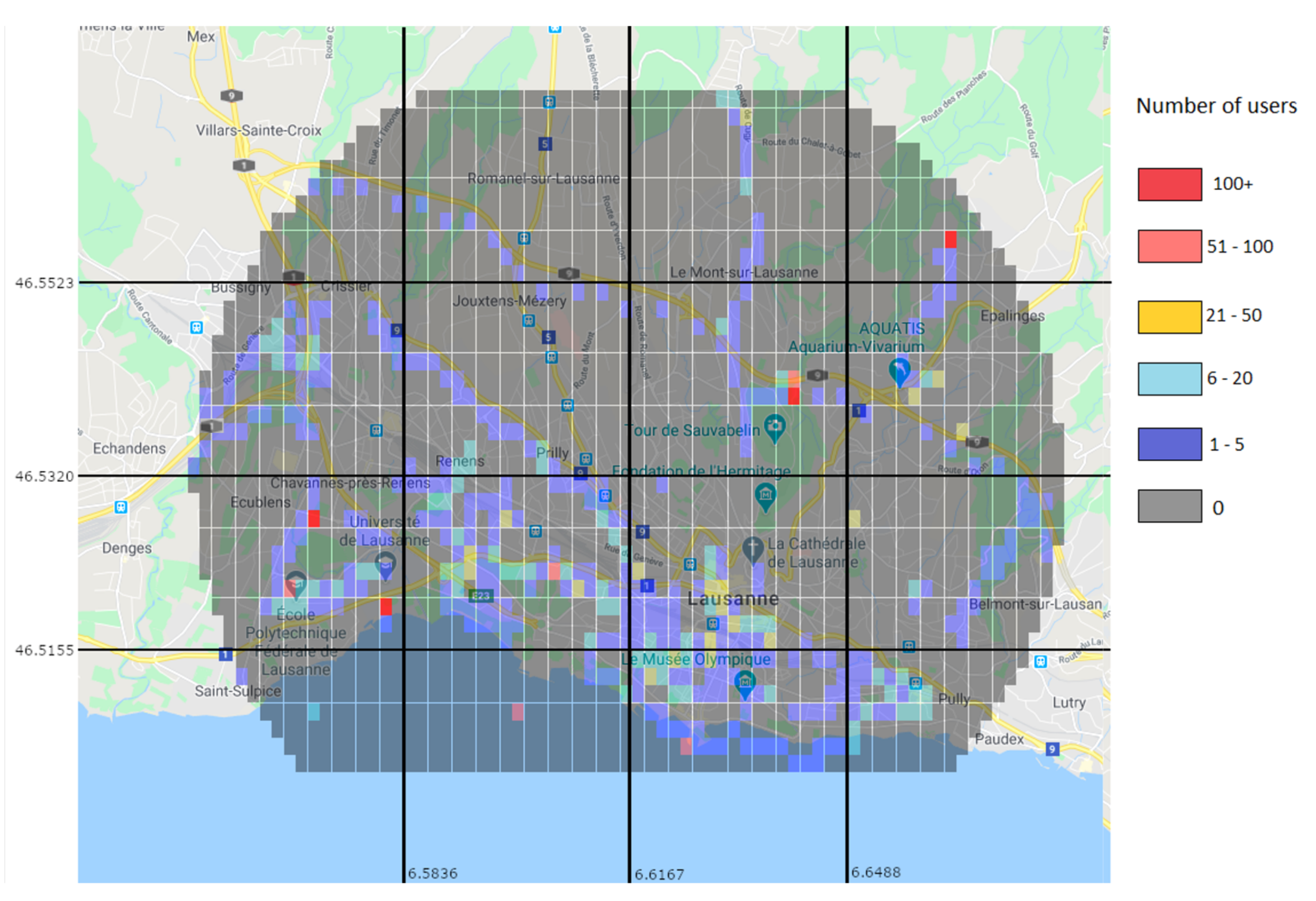Click the red 100+ legend swatch
The height and width of the screenshot is (901, 1316).
(1169, 184)
